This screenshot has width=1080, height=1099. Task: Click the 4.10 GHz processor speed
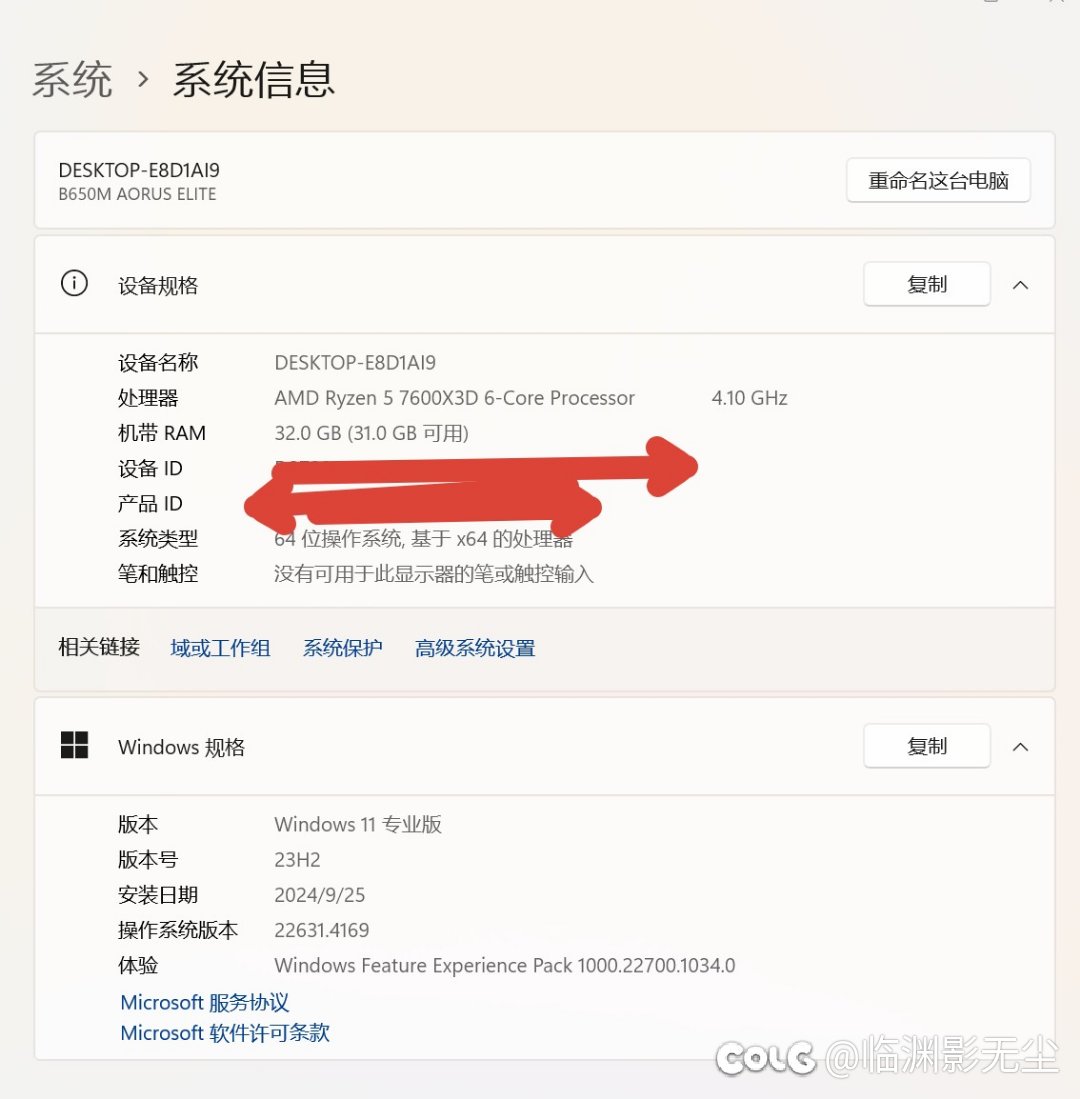749,398
